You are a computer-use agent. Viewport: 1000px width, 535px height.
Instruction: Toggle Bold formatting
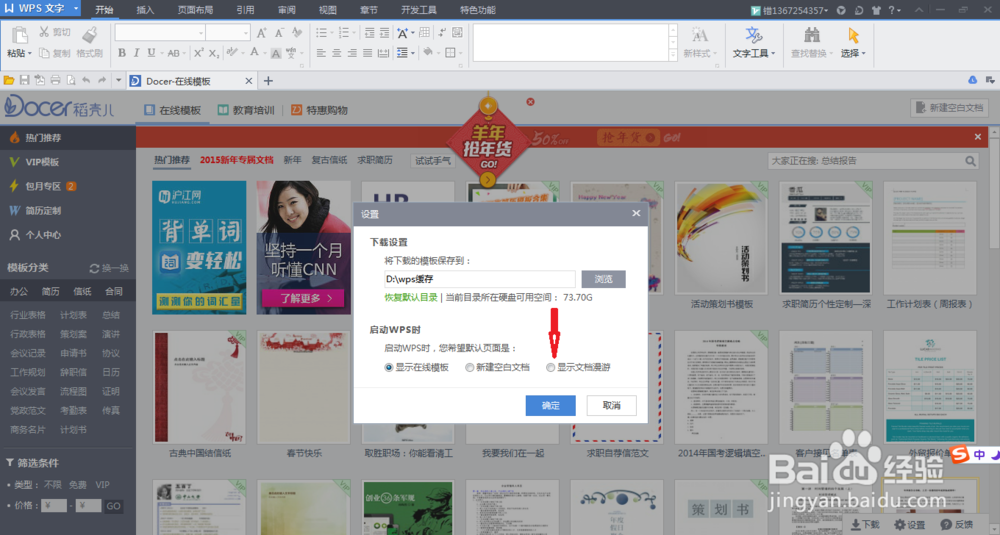coord(122,53)
